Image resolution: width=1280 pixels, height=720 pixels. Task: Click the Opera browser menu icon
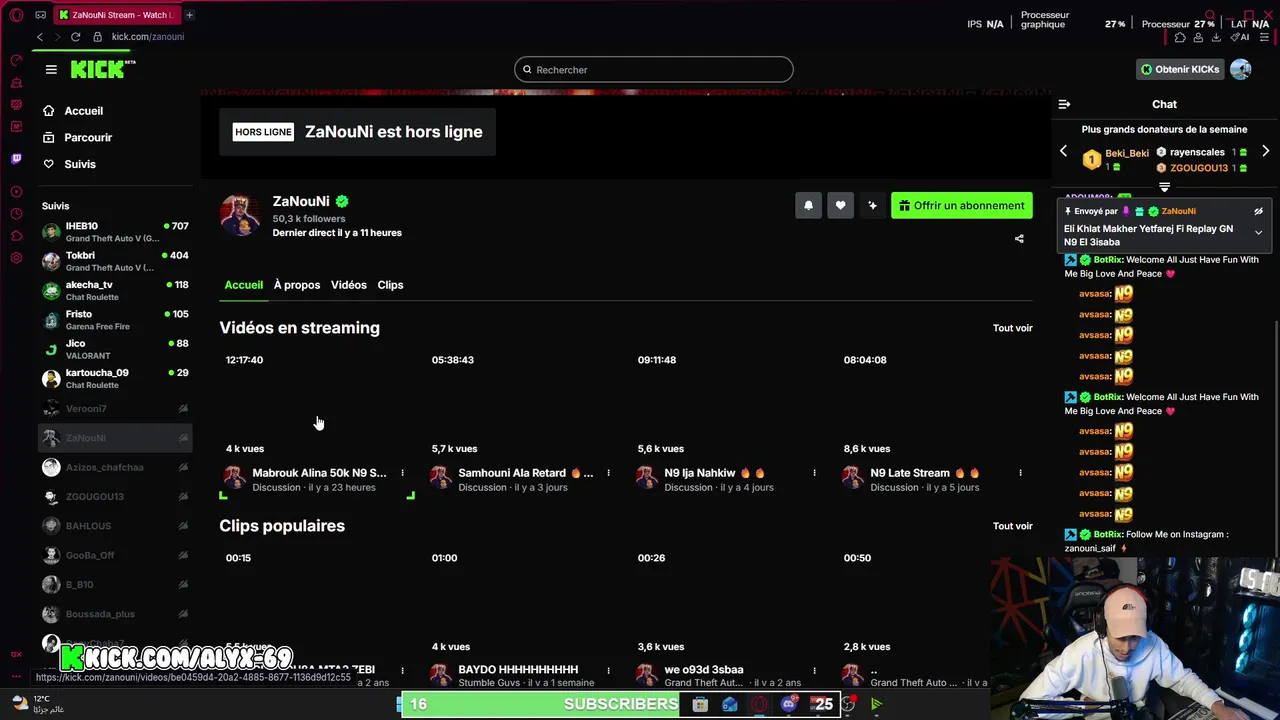[x=16, y=15]
